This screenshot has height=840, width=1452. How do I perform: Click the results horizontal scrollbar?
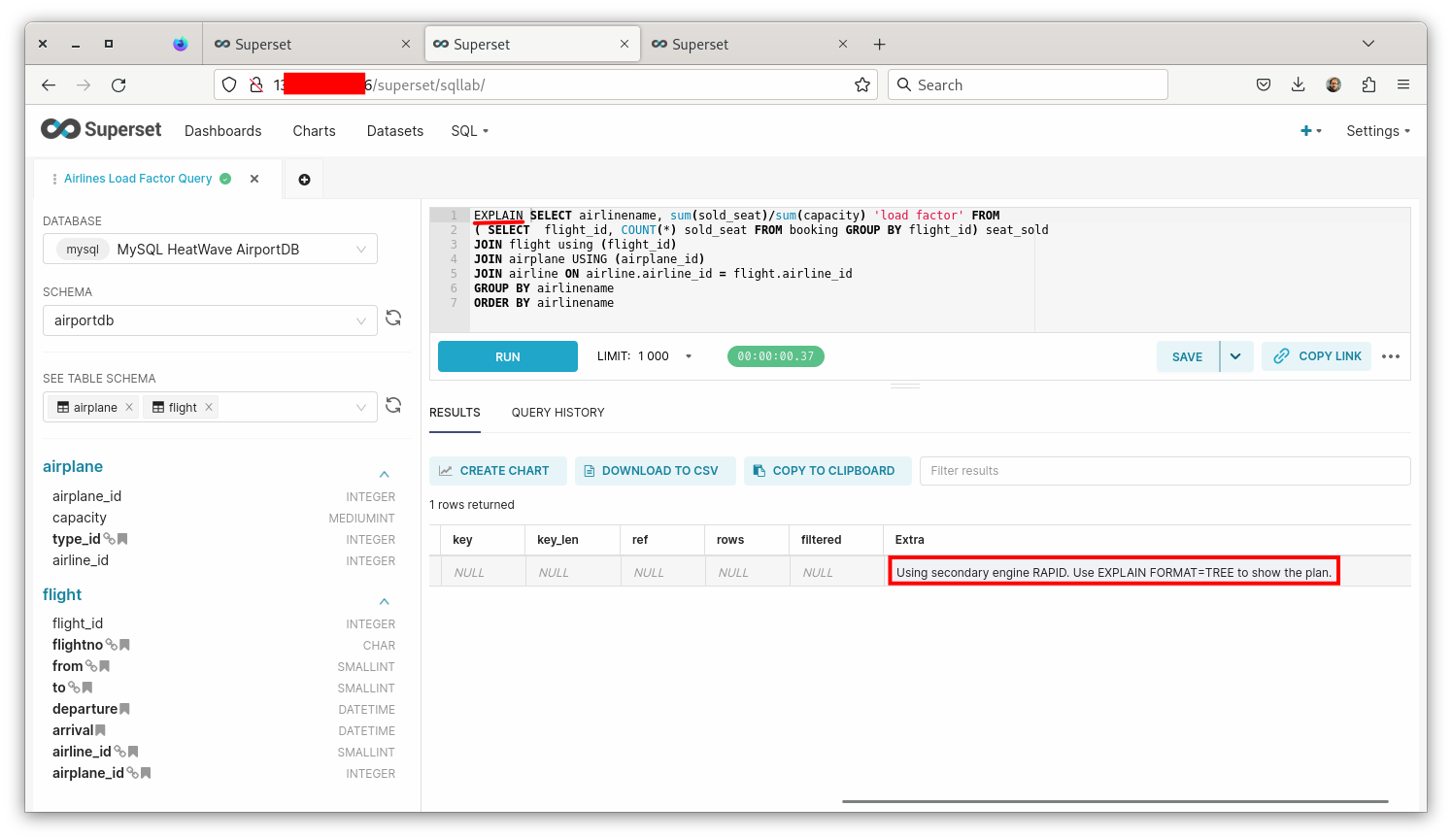[1115, 801]
